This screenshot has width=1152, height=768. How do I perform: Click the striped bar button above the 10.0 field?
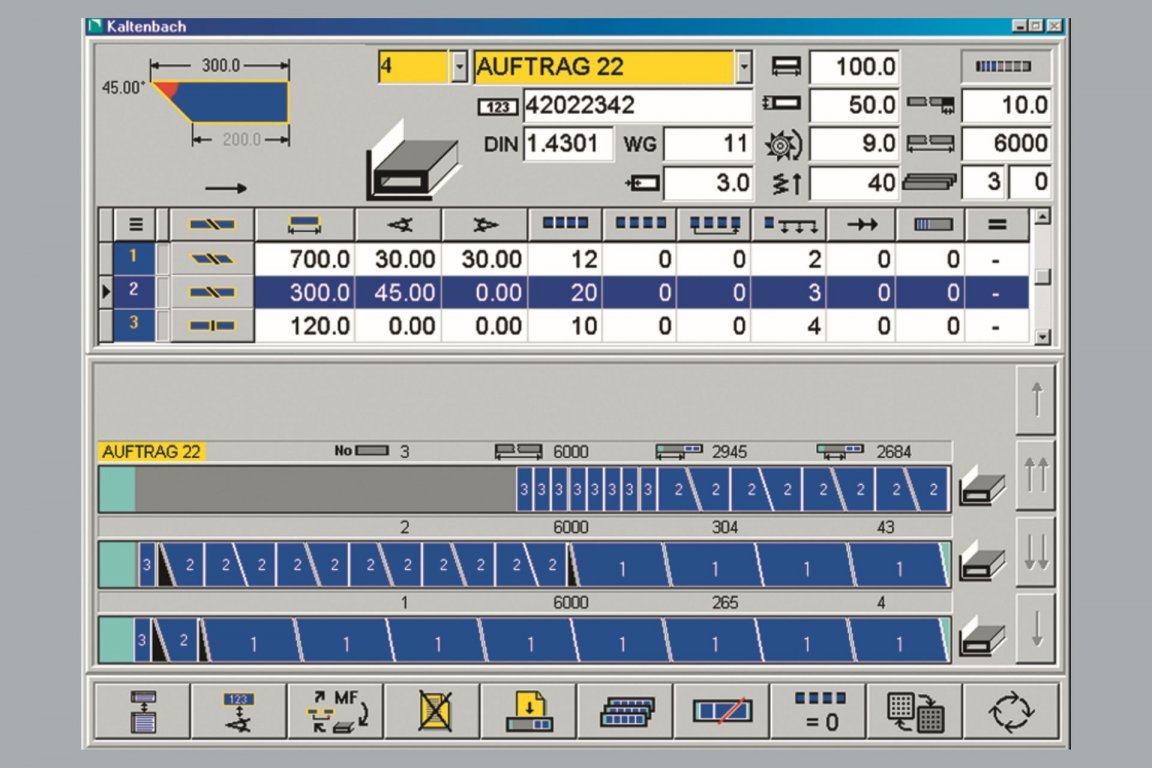pos(1006,67)
